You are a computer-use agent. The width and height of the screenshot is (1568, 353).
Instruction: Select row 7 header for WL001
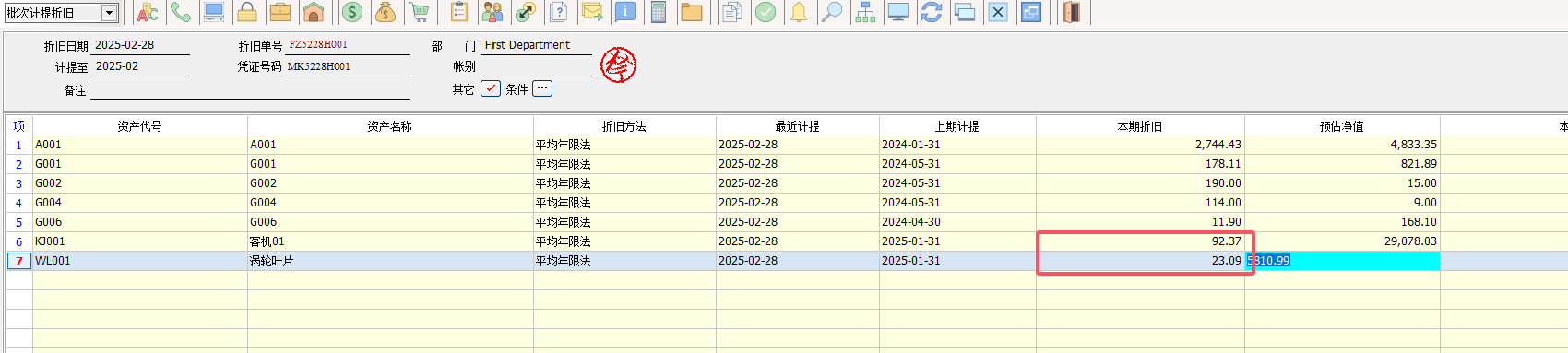[x=18, y=261]
